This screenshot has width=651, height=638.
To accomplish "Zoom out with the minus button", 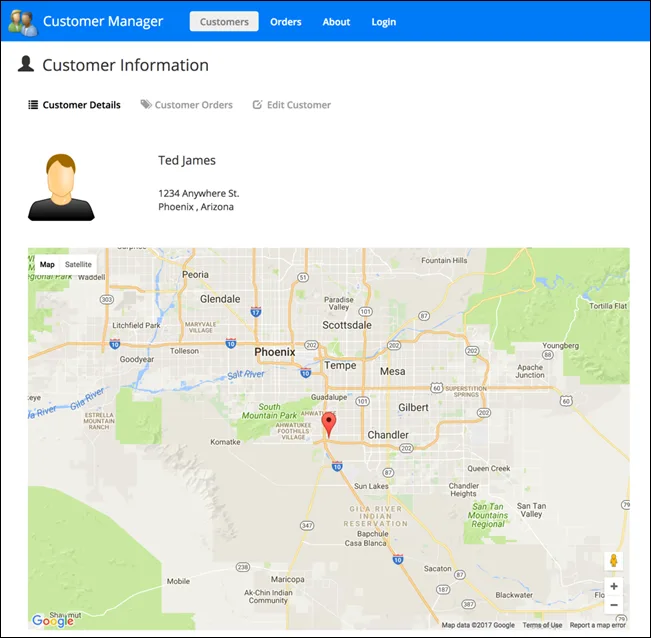I will [x=614, y=605].
